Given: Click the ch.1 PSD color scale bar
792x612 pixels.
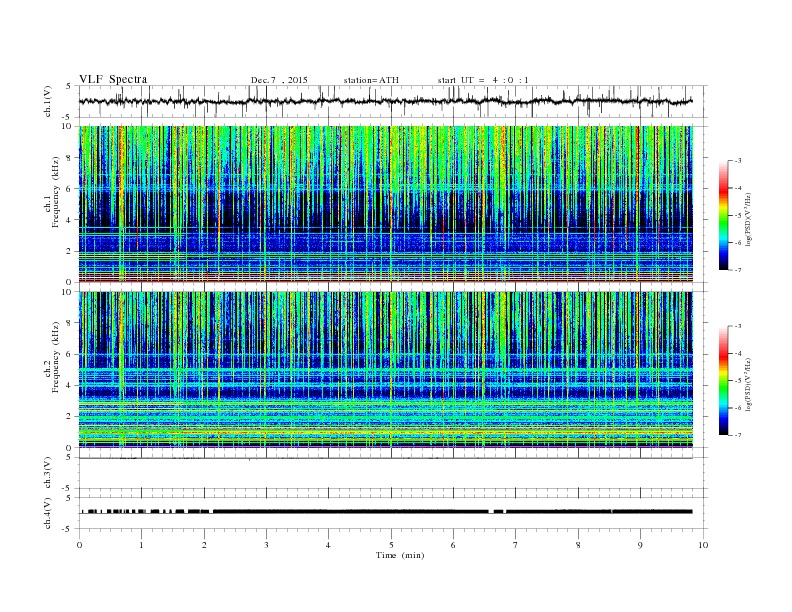Looking at the screenshot, I should coord(724,215).
